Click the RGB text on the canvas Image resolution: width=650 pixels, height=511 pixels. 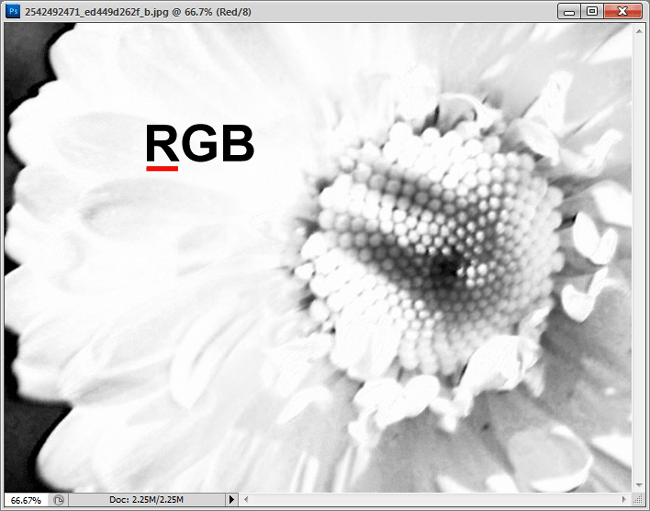[200, 143]
